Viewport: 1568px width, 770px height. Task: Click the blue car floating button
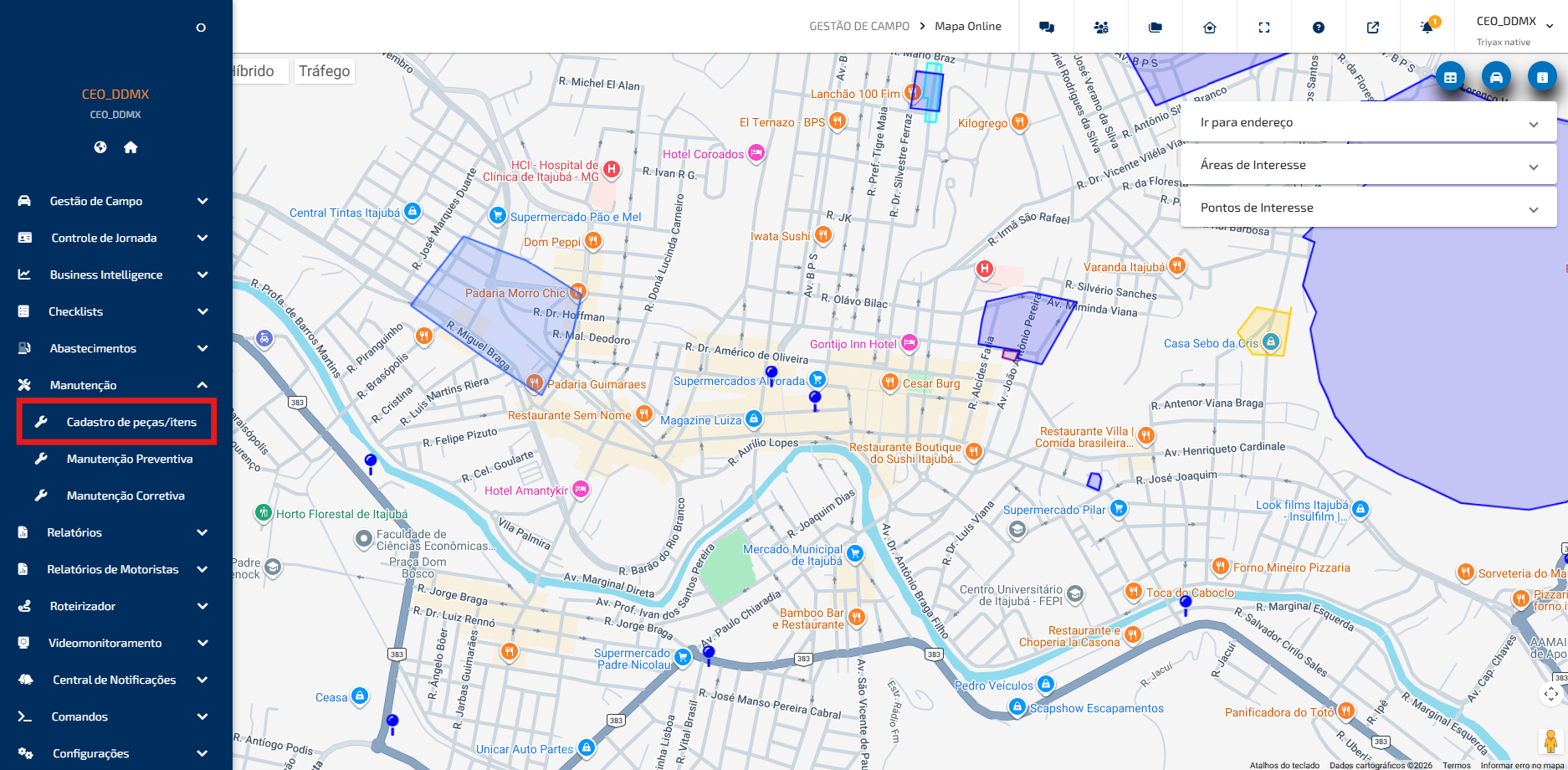point(1496,77)
